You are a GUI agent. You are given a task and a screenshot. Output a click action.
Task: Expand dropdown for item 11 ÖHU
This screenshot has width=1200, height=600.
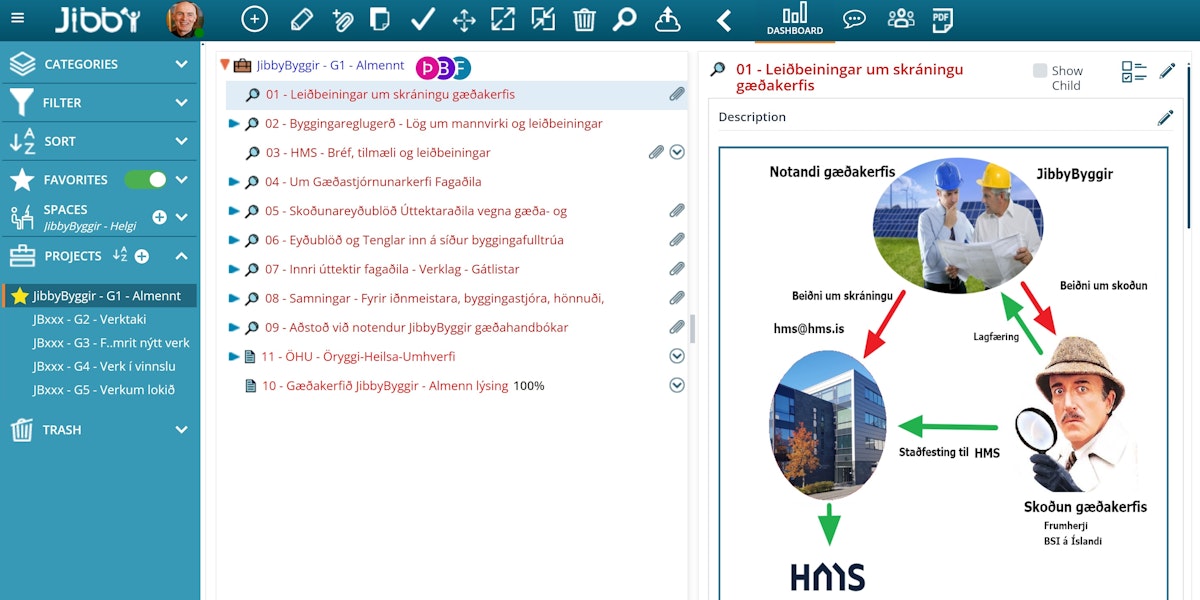click(677, 356)
